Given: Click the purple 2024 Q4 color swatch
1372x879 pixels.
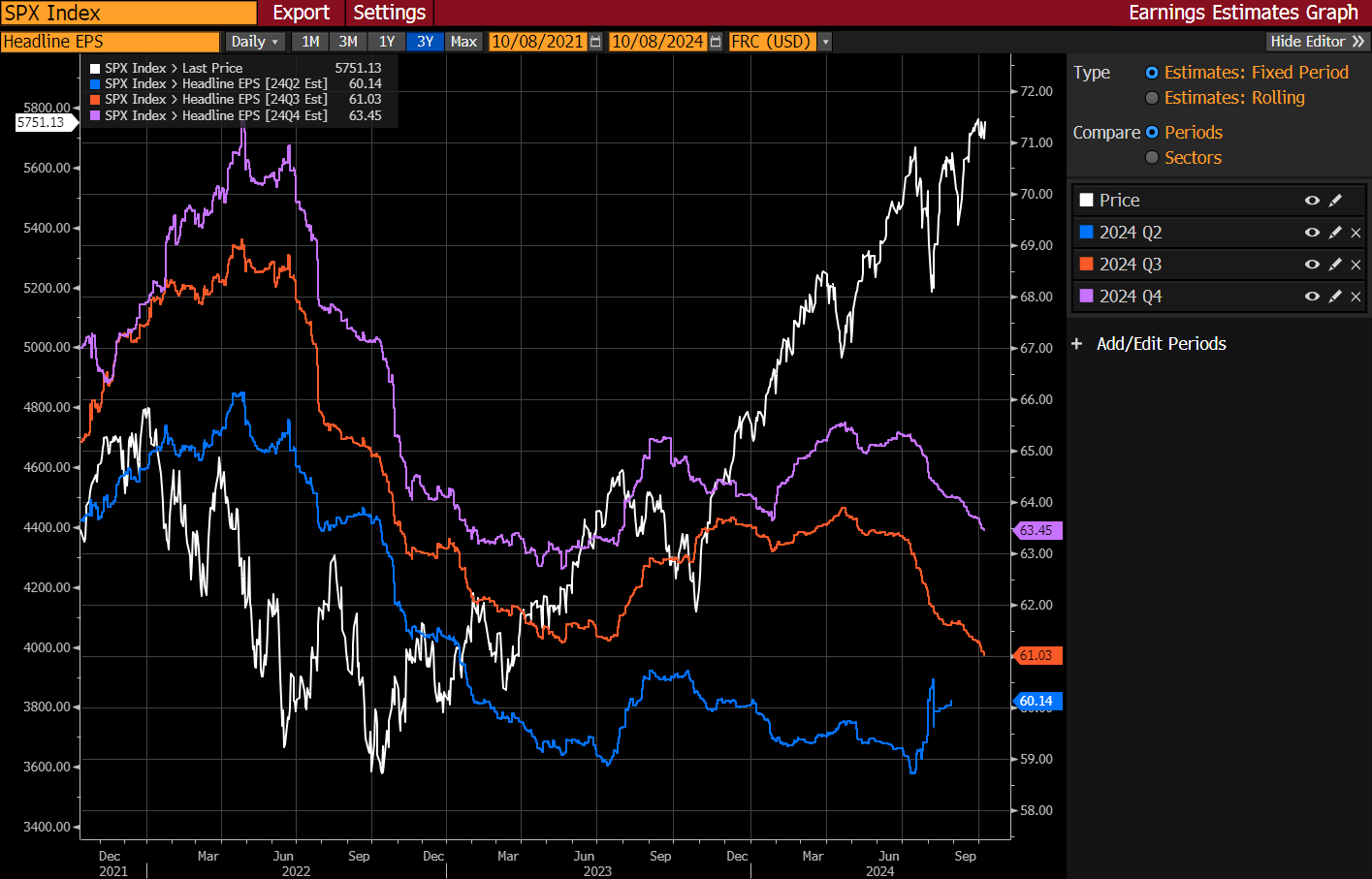Looking at the screenshot, I should pos(1088,297).
